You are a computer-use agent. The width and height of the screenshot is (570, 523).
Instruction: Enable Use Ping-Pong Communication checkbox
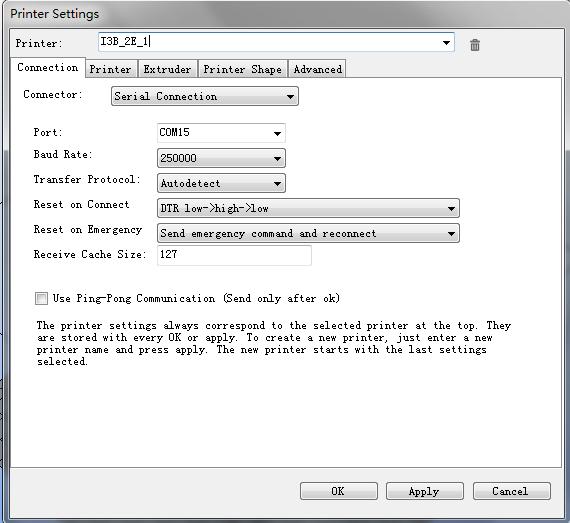click(x=41, y=298)
